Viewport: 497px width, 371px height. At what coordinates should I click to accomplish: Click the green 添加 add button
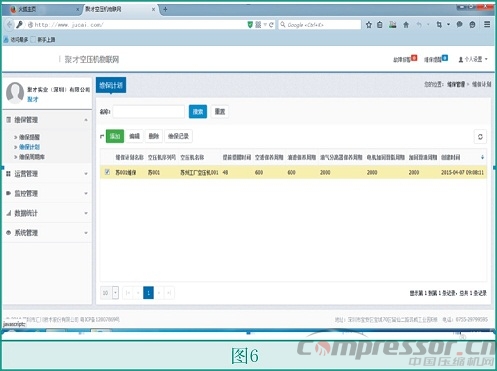pyautogui.click(x=115, y=136)
